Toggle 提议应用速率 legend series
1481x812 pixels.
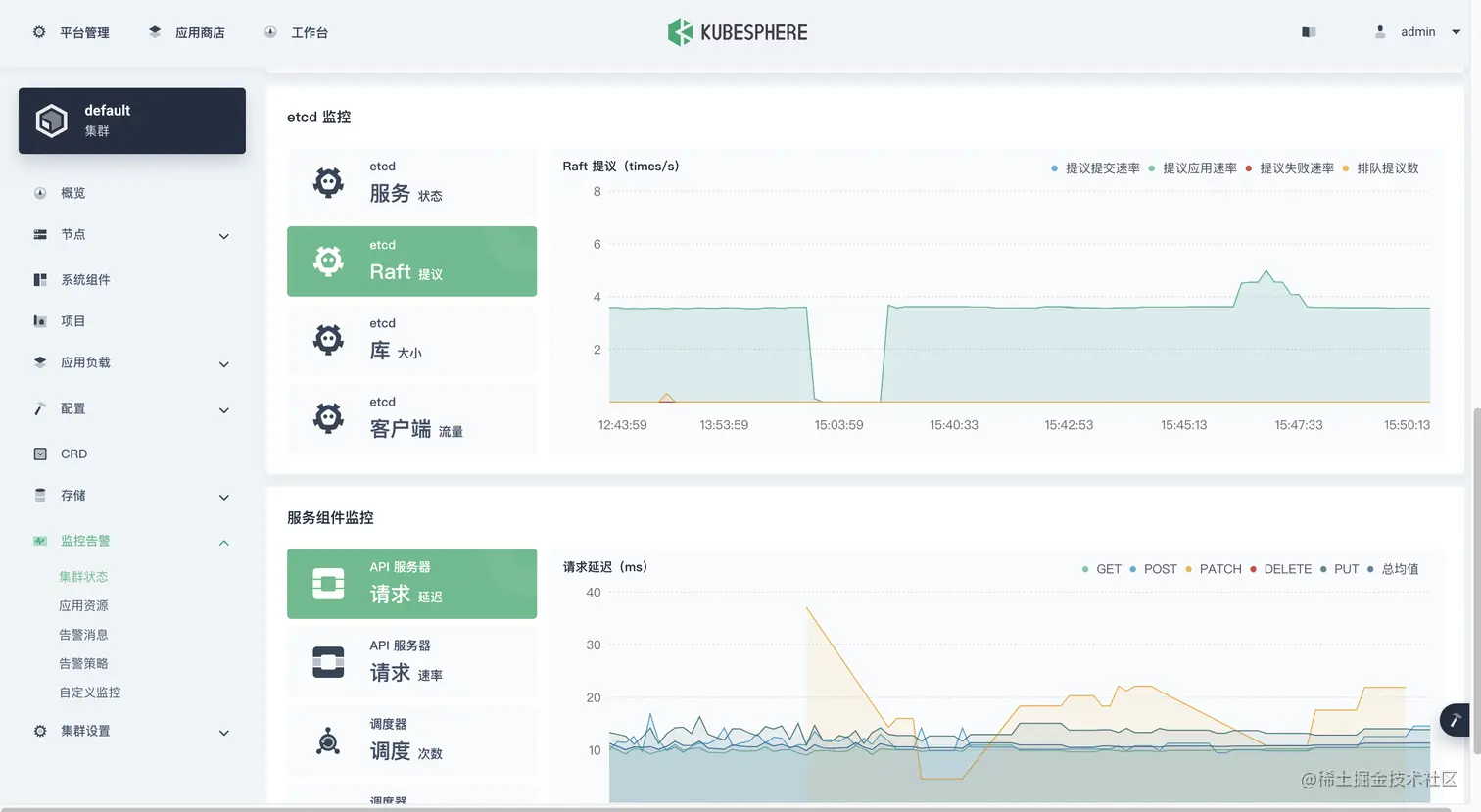[x=1192, y=168]
